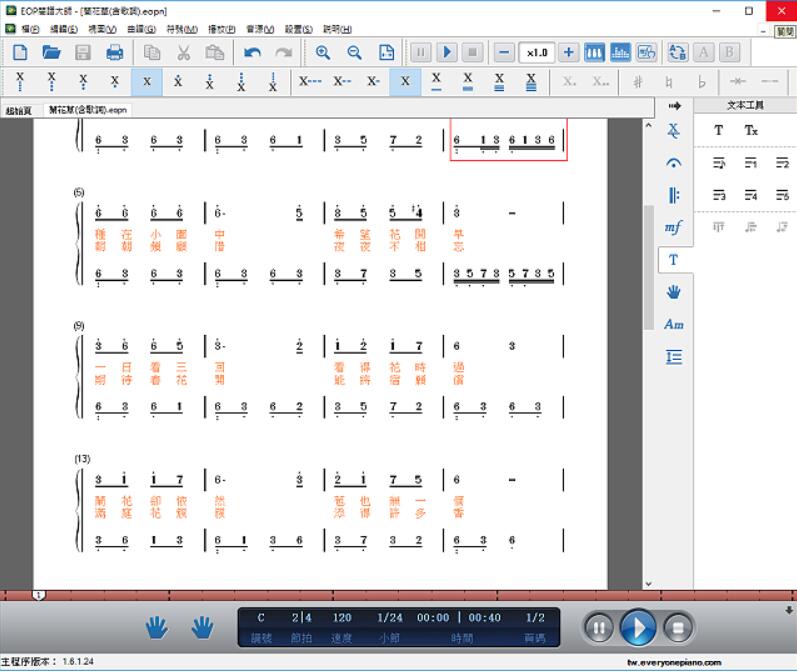Image resolution: width=797 pixels, height=672 pixels.
Task: Start playback from the top toolbar play button
Action: [x=447, y=52]
